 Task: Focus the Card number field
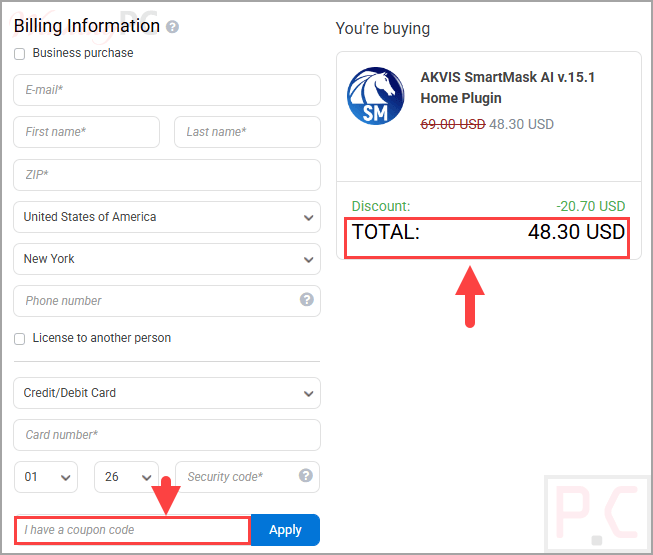(167, 435)
